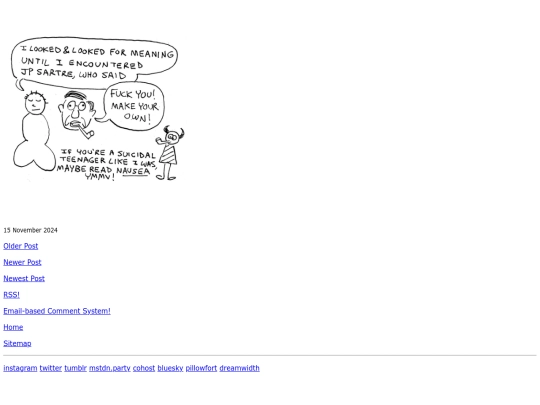The width and height of the screenshot is (540, 405).
Task: Open the Older Post link
Action: point(21,246)
